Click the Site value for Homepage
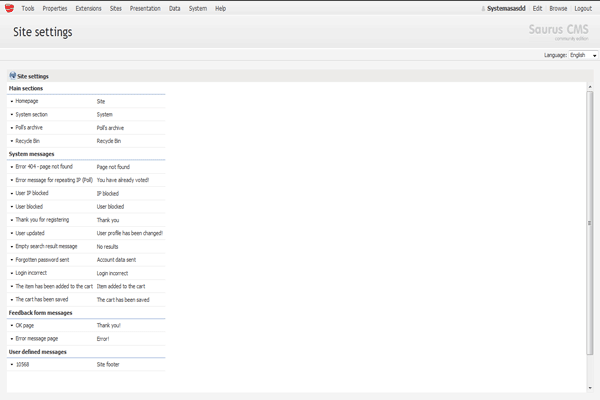Image resolution: width=600 pixels, height=400 pixels. (x=101, y=101)
